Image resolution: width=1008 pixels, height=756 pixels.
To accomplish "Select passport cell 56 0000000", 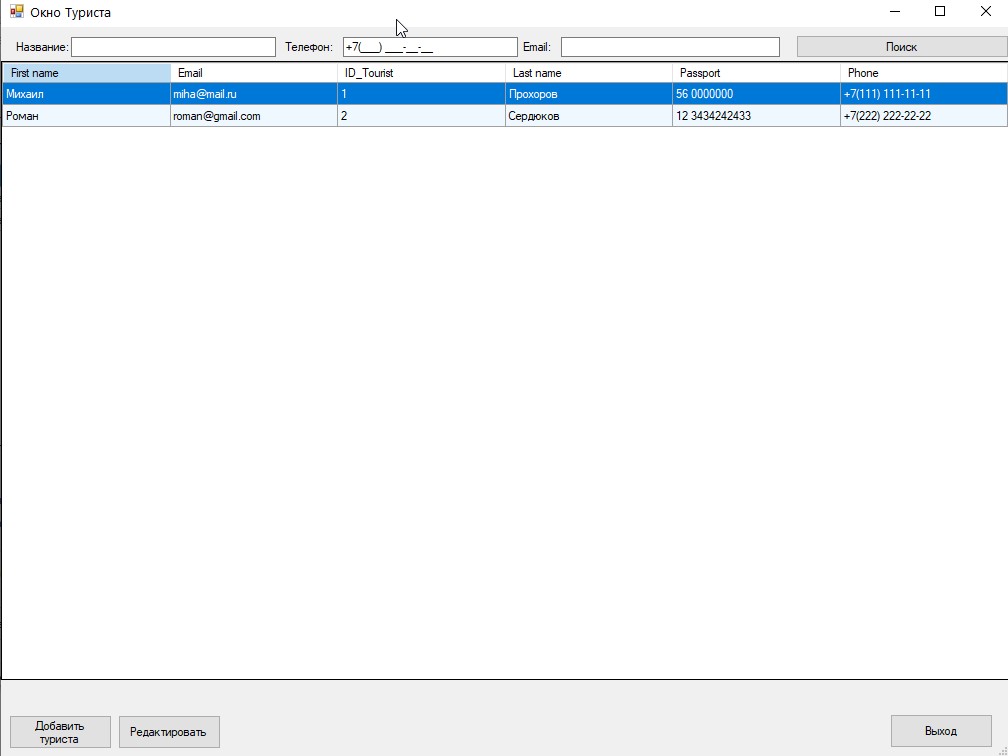I will click(x=756, y=94).
